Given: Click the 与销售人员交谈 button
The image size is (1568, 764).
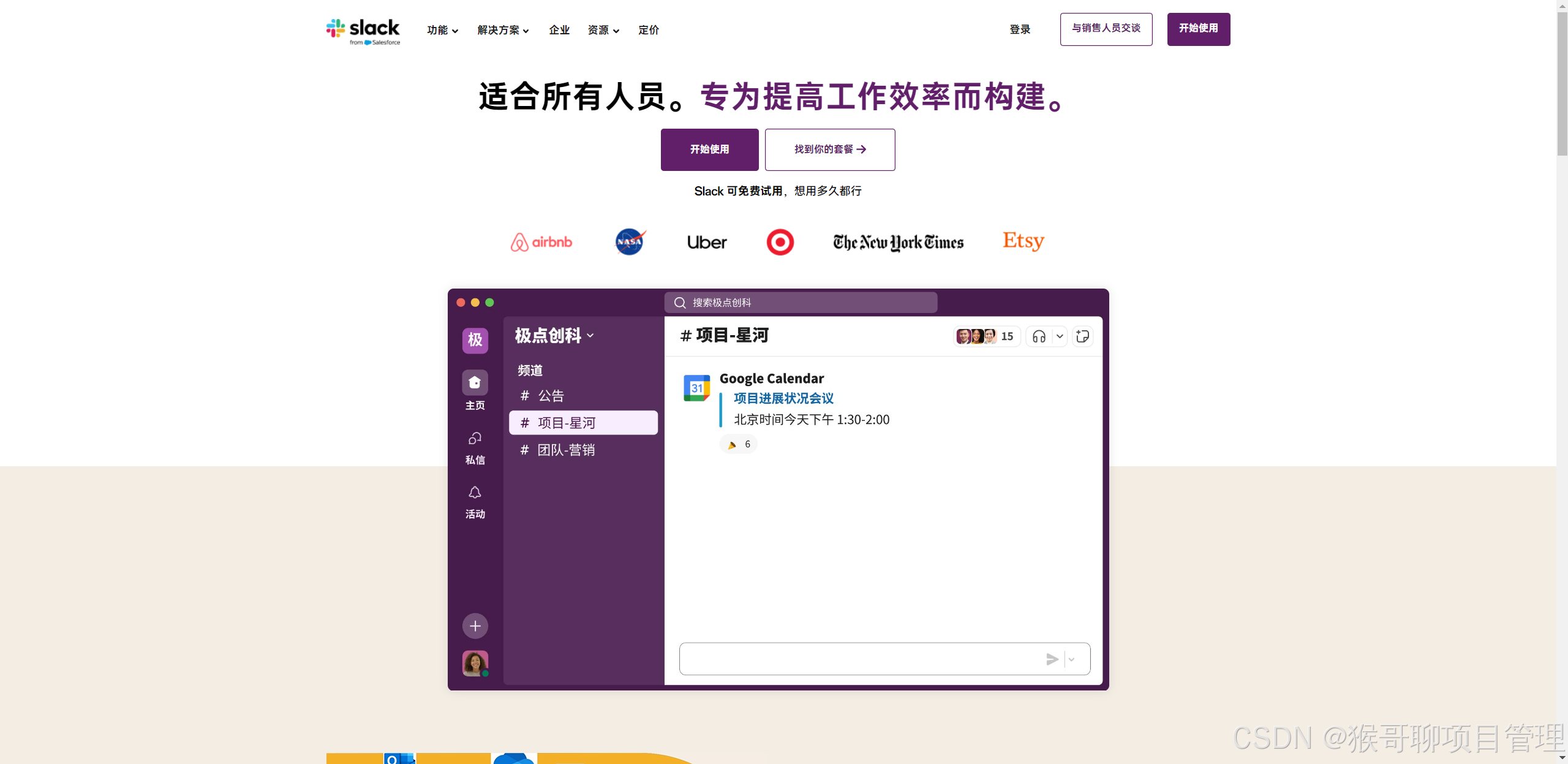Looking at the screenshot, I should [1106, 29].
